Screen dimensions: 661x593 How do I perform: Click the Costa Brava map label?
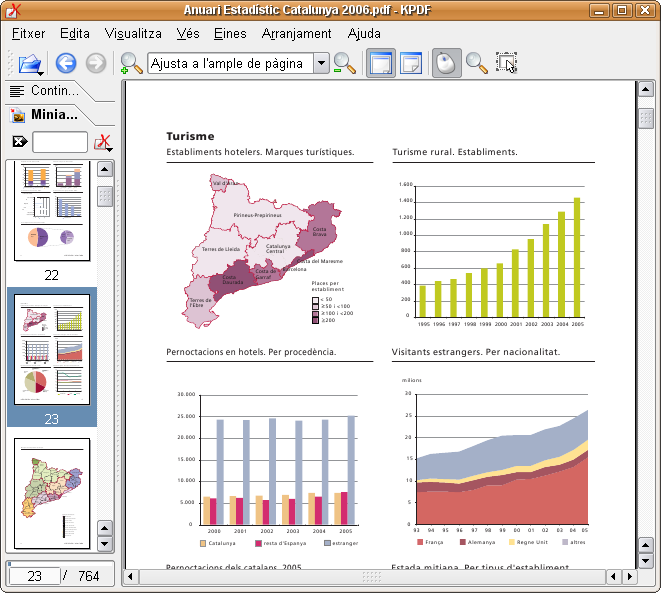(319, 231)
